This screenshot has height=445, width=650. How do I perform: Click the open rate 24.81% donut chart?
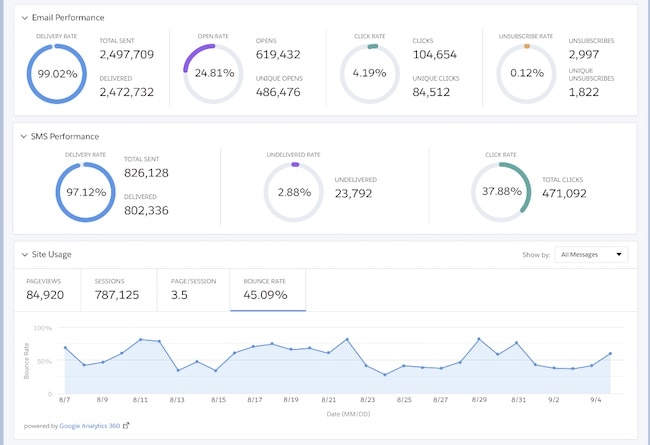(x=215, y=73)
